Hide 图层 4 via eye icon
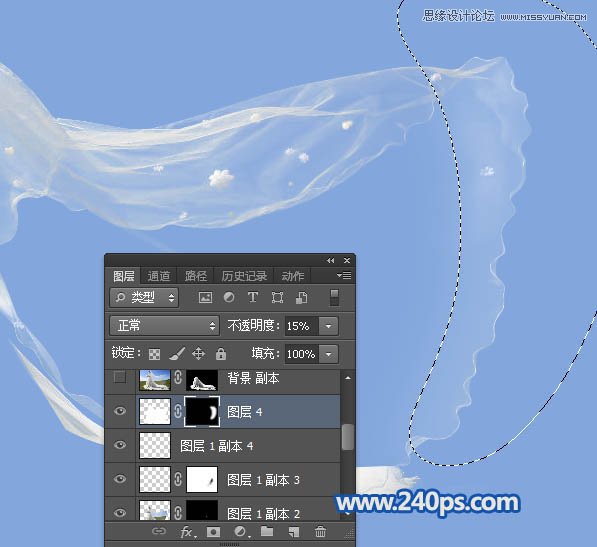597x547 pixels. (x=120, y=411)
